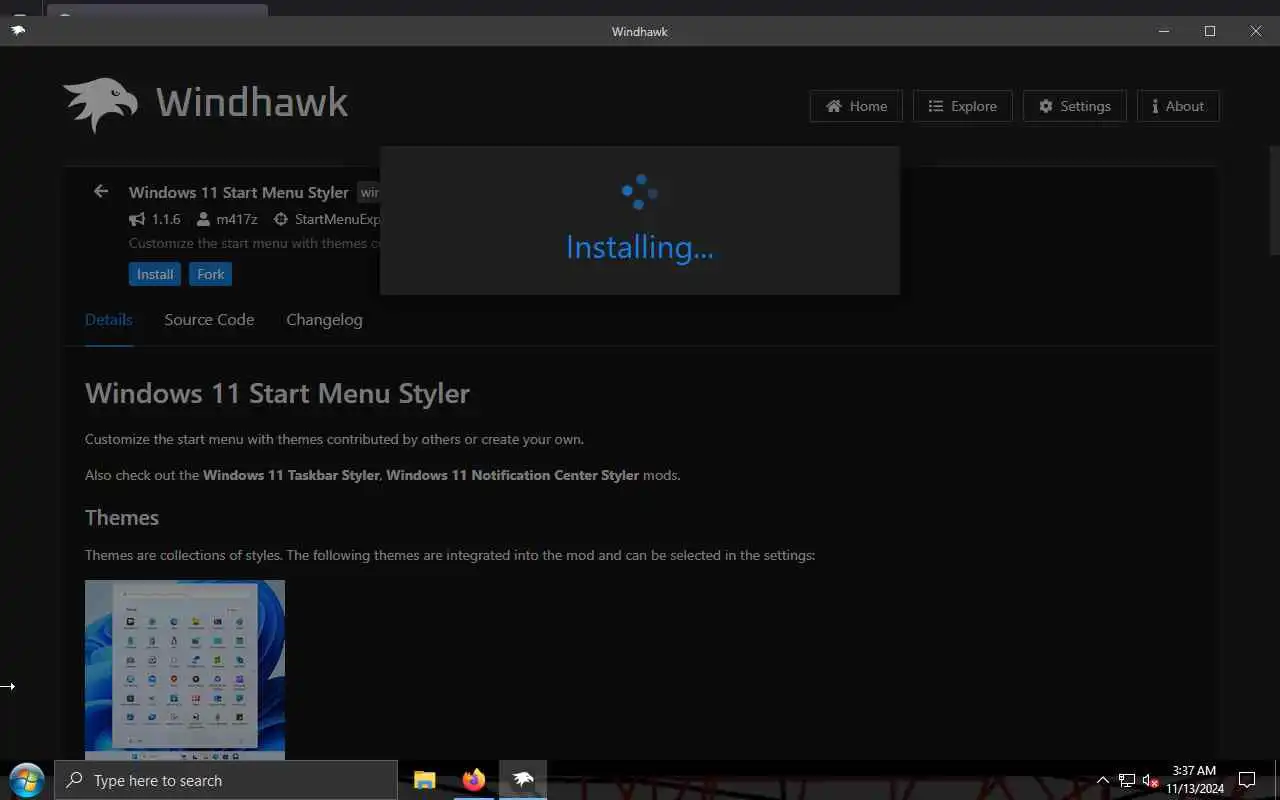Image resolution: width=1280 pixels, height=800 pixels.
Task: Switch to the Changelog tab
Action: tap(324, 320)
